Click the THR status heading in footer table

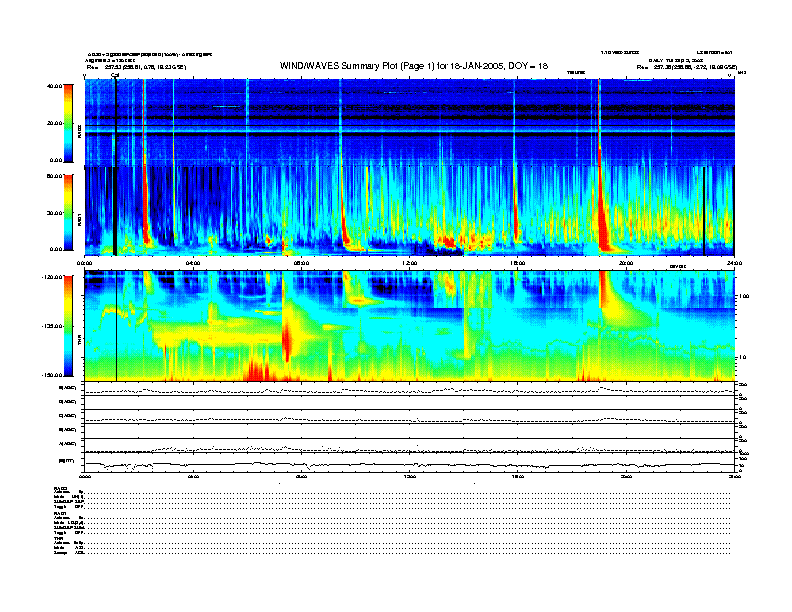pyautogui.click(x=58, y=538)
